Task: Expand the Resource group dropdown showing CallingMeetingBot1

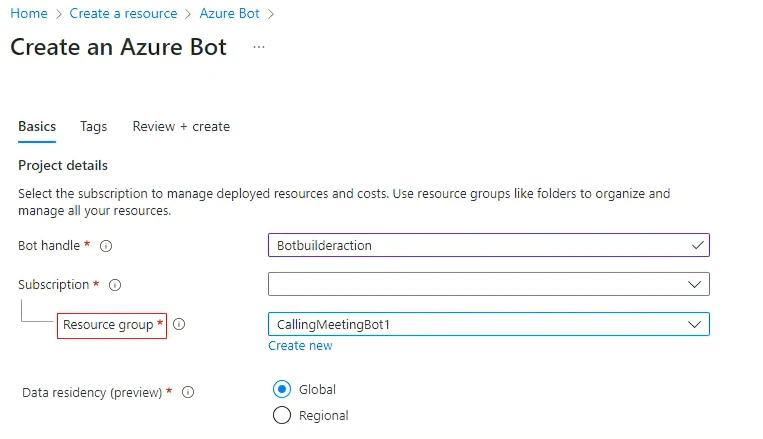Action: (x=489, y=324)
